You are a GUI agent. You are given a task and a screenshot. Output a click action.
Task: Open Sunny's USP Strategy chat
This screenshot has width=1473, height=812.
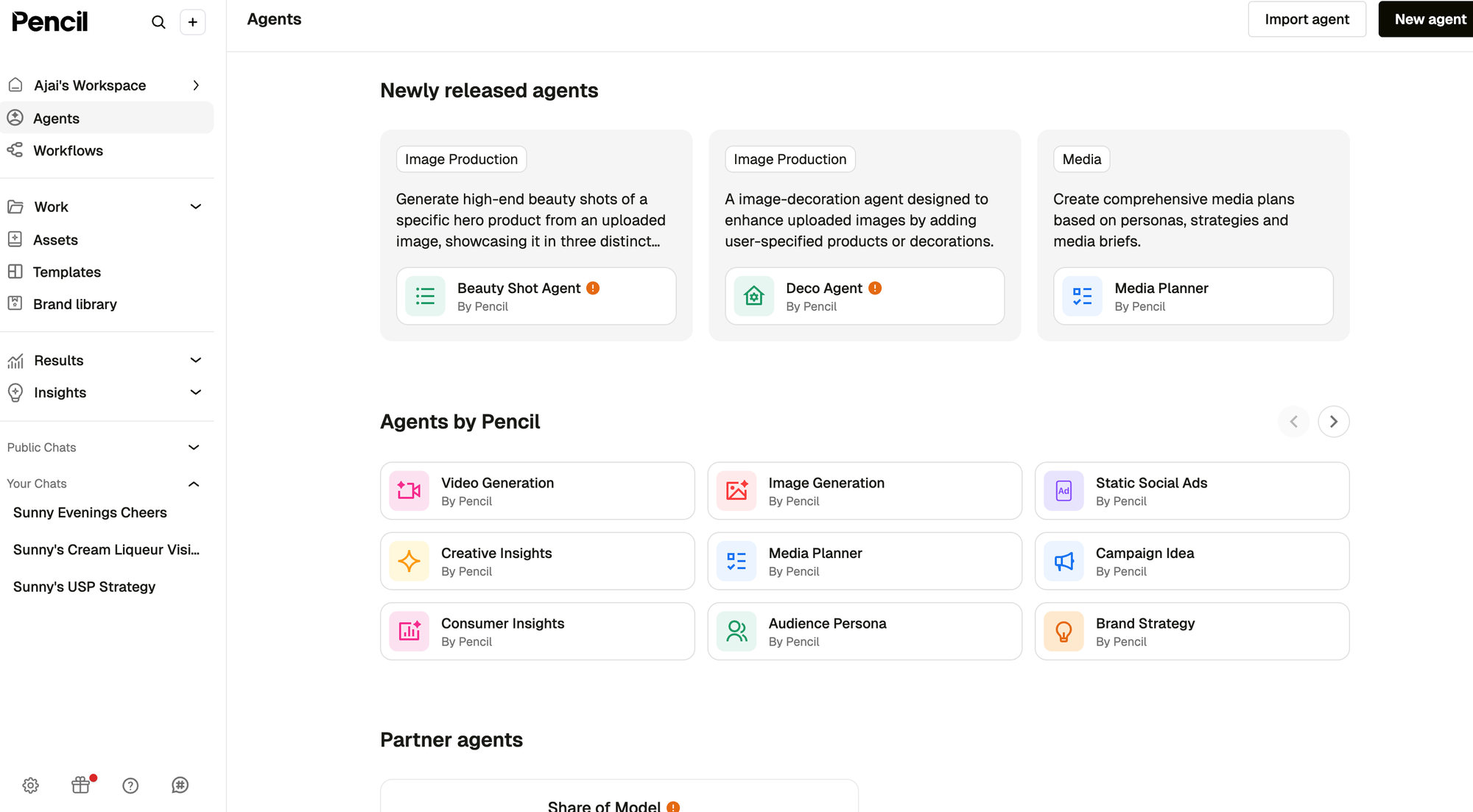(x=84, y=586)
